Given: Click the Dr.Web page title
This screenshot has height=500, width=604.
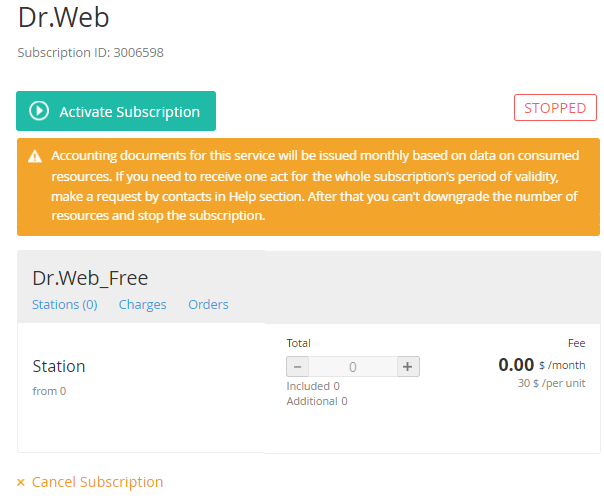Looking at the screenshot, I should tap(64, 17).
